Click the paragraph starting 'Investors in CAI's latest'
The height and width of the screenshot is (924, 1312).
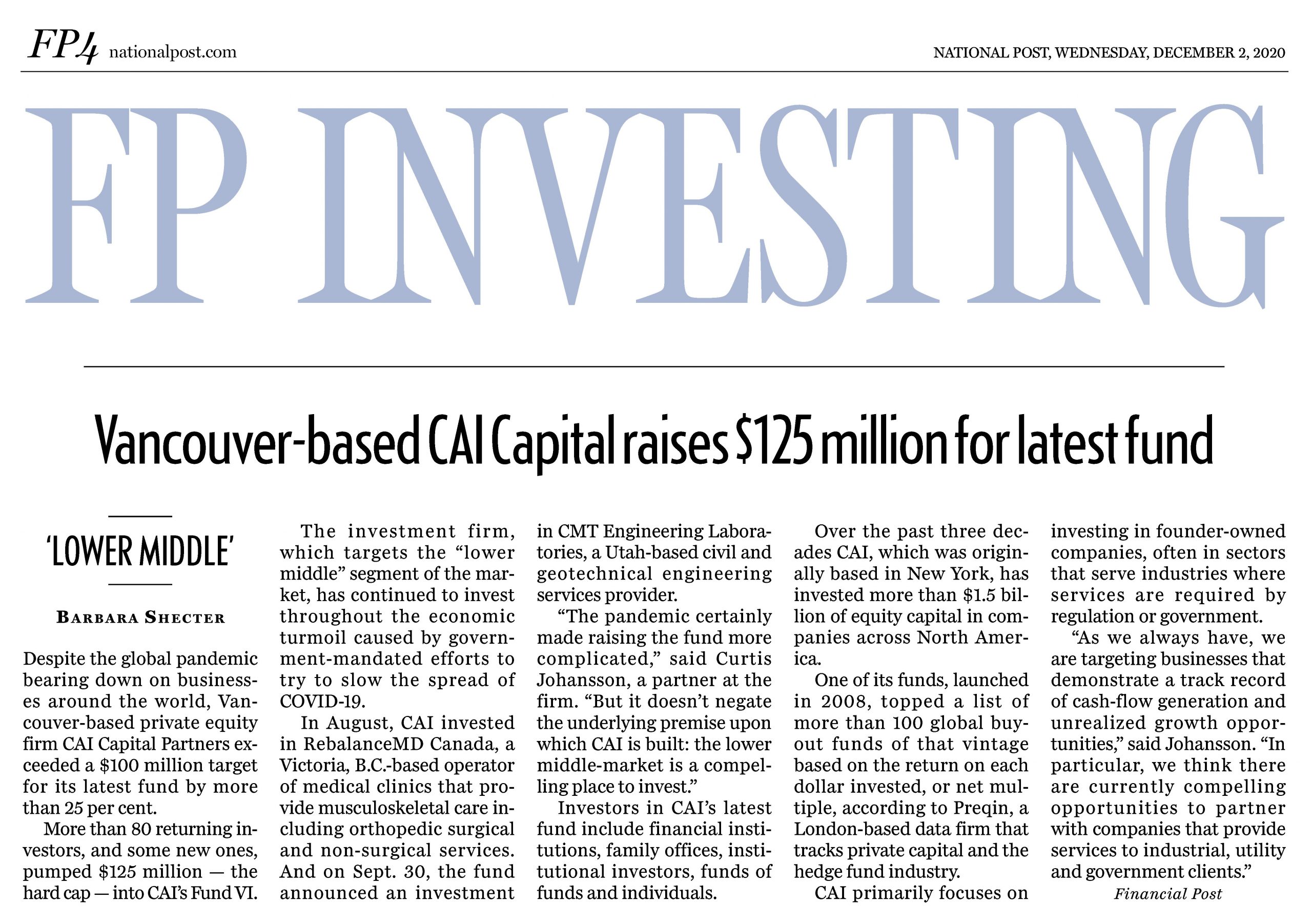click(x=654, y=850)
